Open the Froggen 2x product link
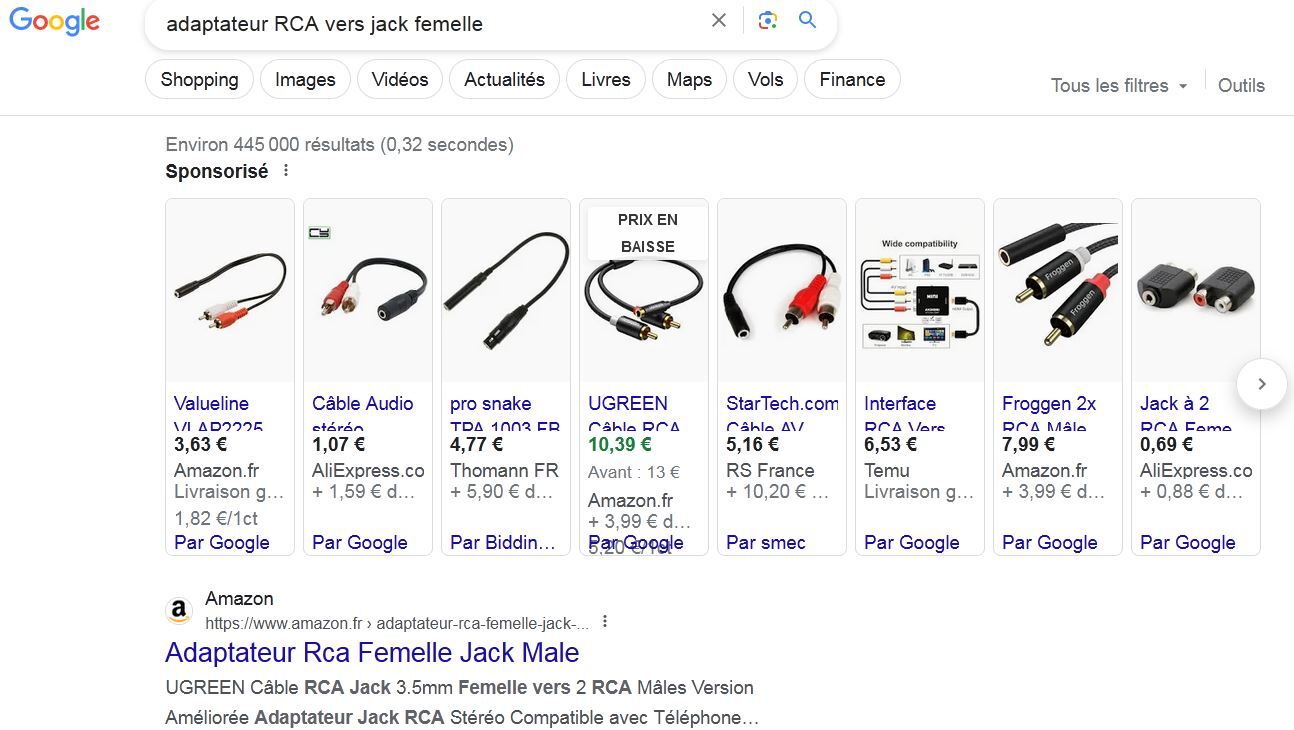1294x730 pixels. [x=1049, y=411]
